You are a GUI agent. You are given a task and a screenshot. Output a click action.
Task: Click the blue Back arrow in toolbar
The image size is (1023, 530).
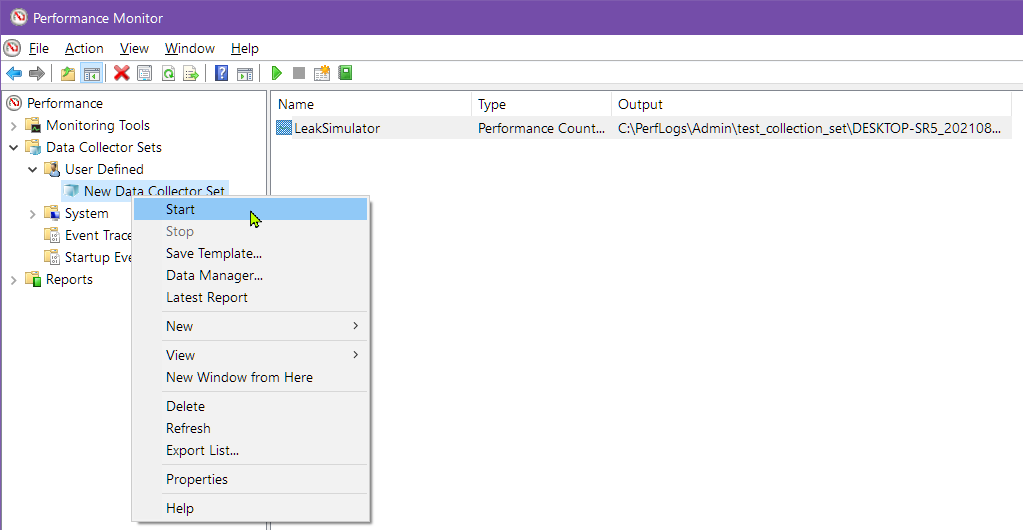click(x=14, y=73)
